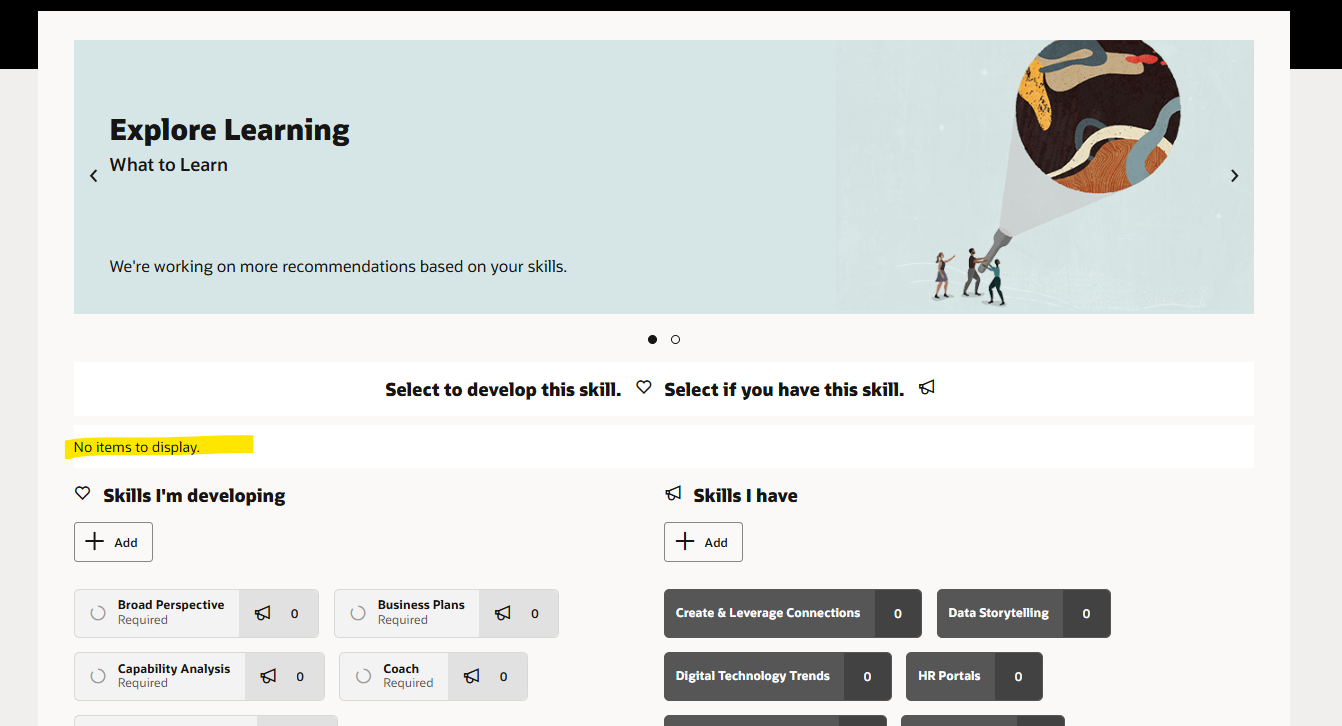This screenshot has width=1342, height=726.
Task: Open the Coach skill name
Action: 401,669
